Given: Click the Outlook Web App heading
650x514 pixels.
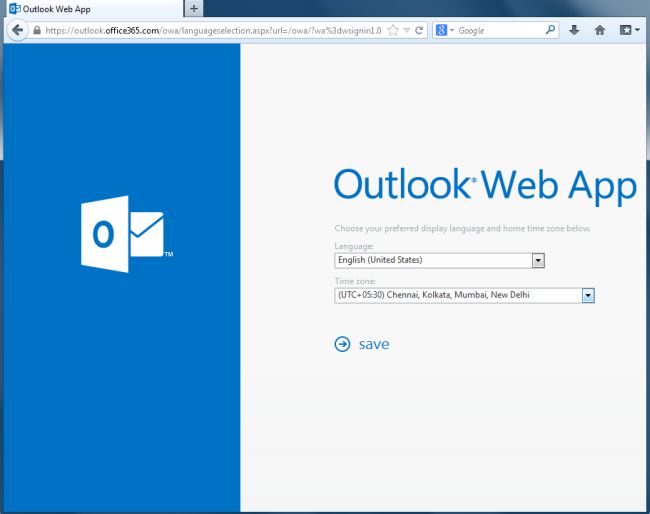Looking at the screenshot, I should tap(485, 185).
